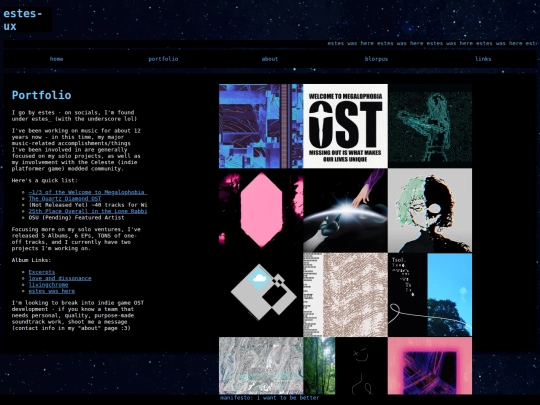Open the links nav item
This screenshot has height=405, width=540.
point(483,59)
